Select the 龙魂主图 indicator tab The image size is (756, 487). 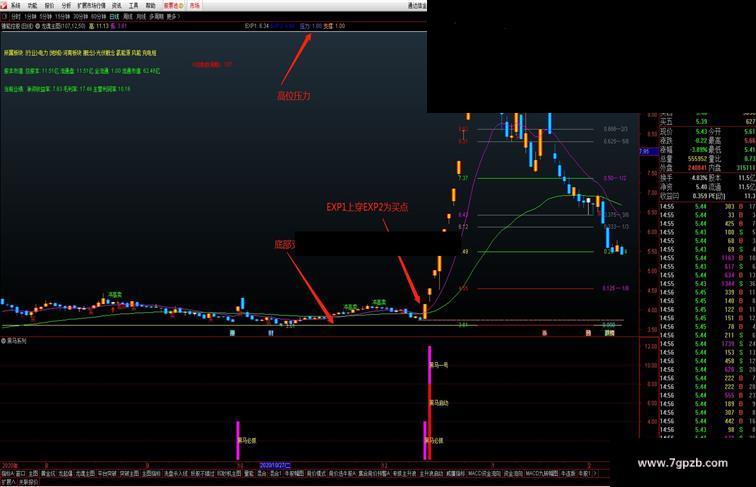tap(85, 474)
